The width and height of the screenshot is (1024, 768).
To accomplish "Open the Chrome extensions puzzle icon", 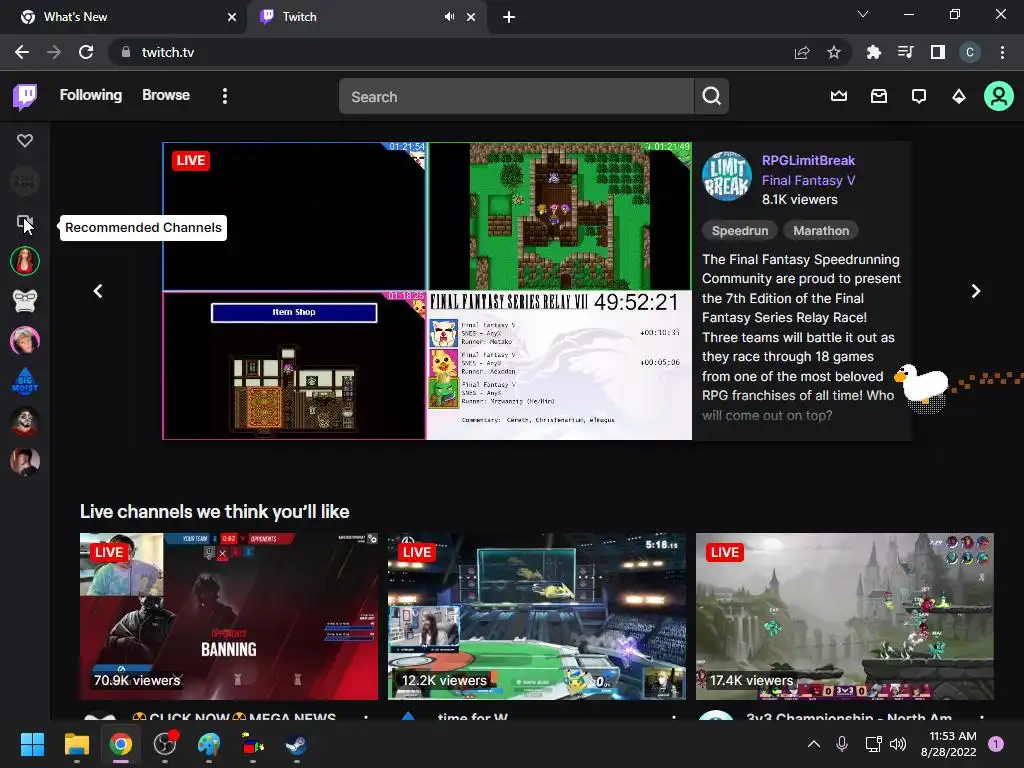I will [873, 53].
